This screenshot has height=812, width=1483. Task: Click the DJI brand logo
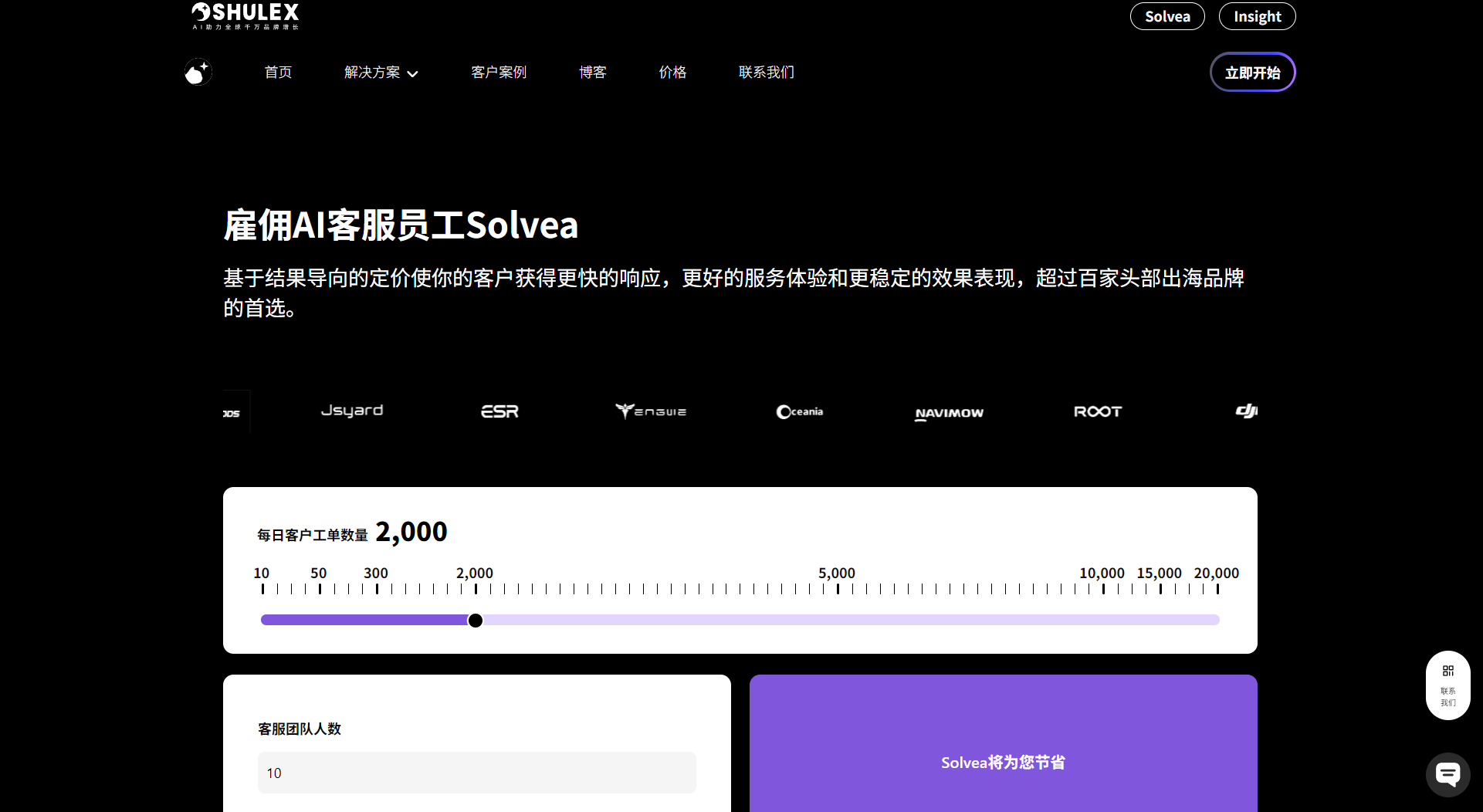(x=1244, y=411)
